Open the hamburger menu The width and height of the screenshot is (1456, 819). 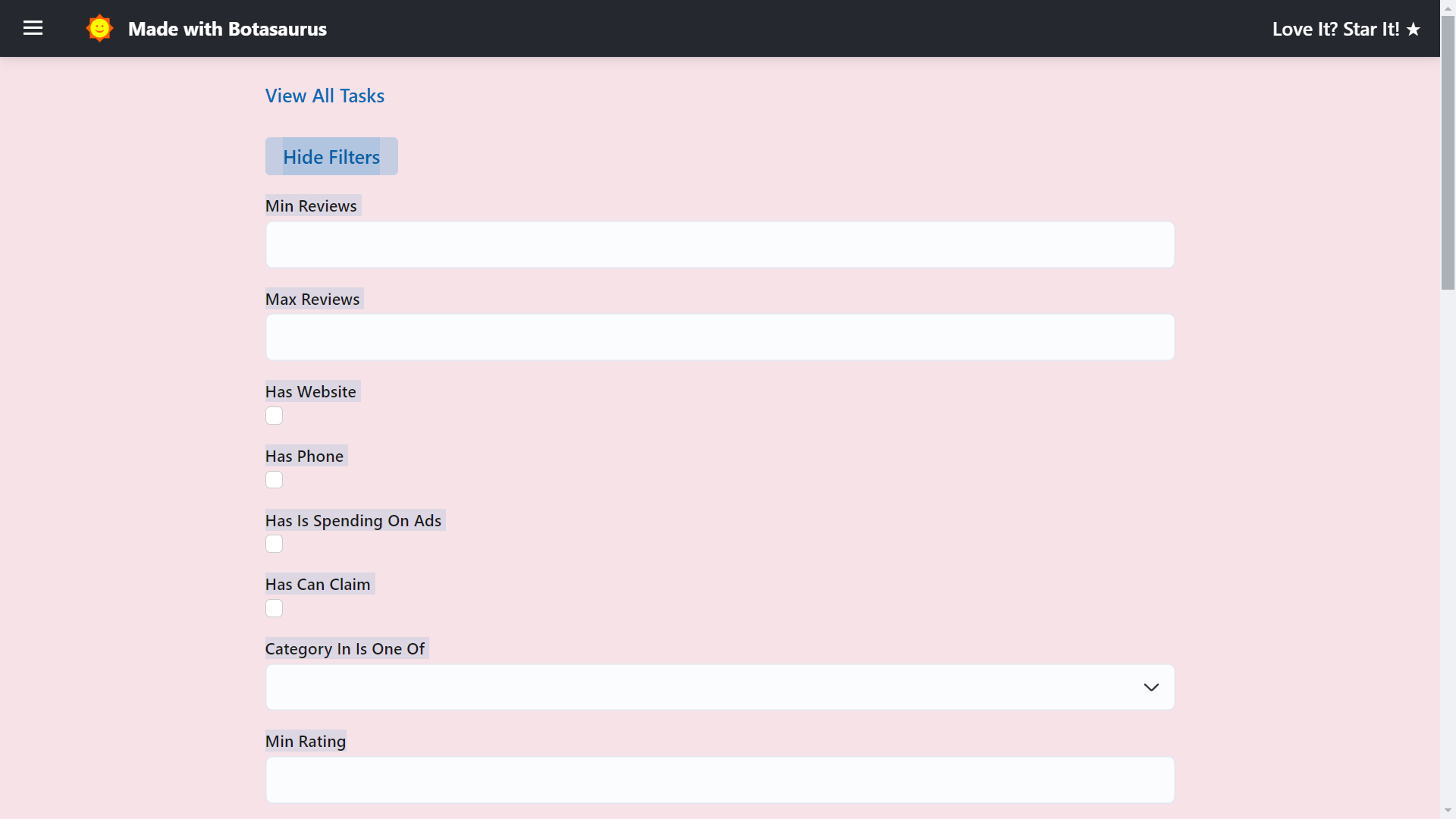33,29
